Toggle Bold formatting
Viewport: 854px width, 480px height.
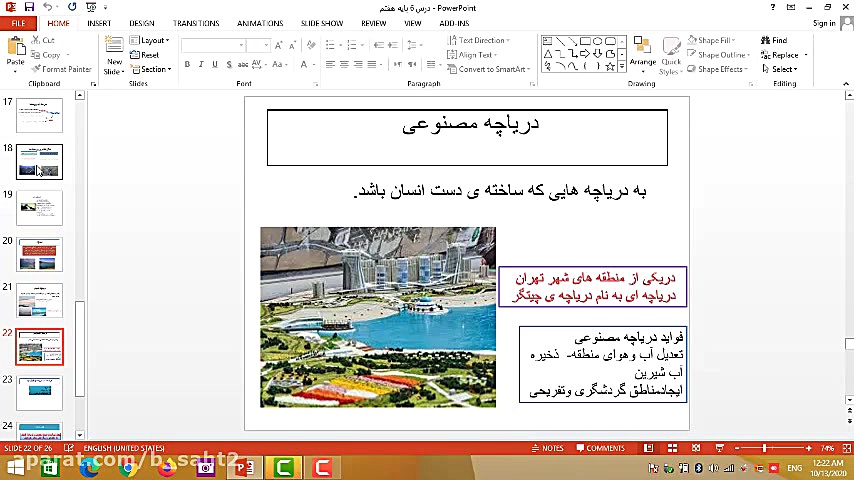pyautogui.click(x=187, y=64)
